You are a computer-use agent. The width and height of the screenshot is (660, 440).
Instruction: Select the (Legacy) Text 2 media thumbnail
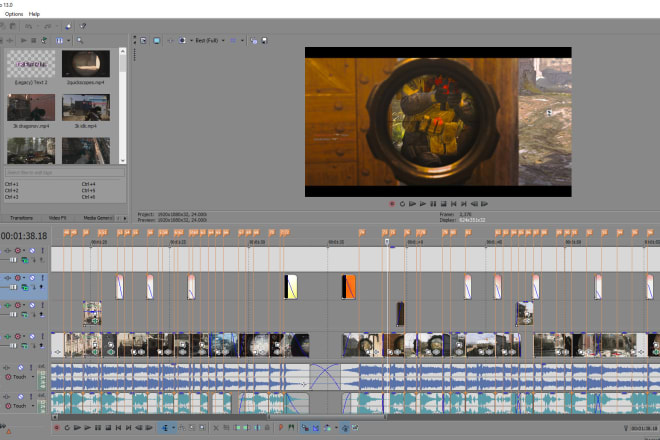click(x=31, y=64)
